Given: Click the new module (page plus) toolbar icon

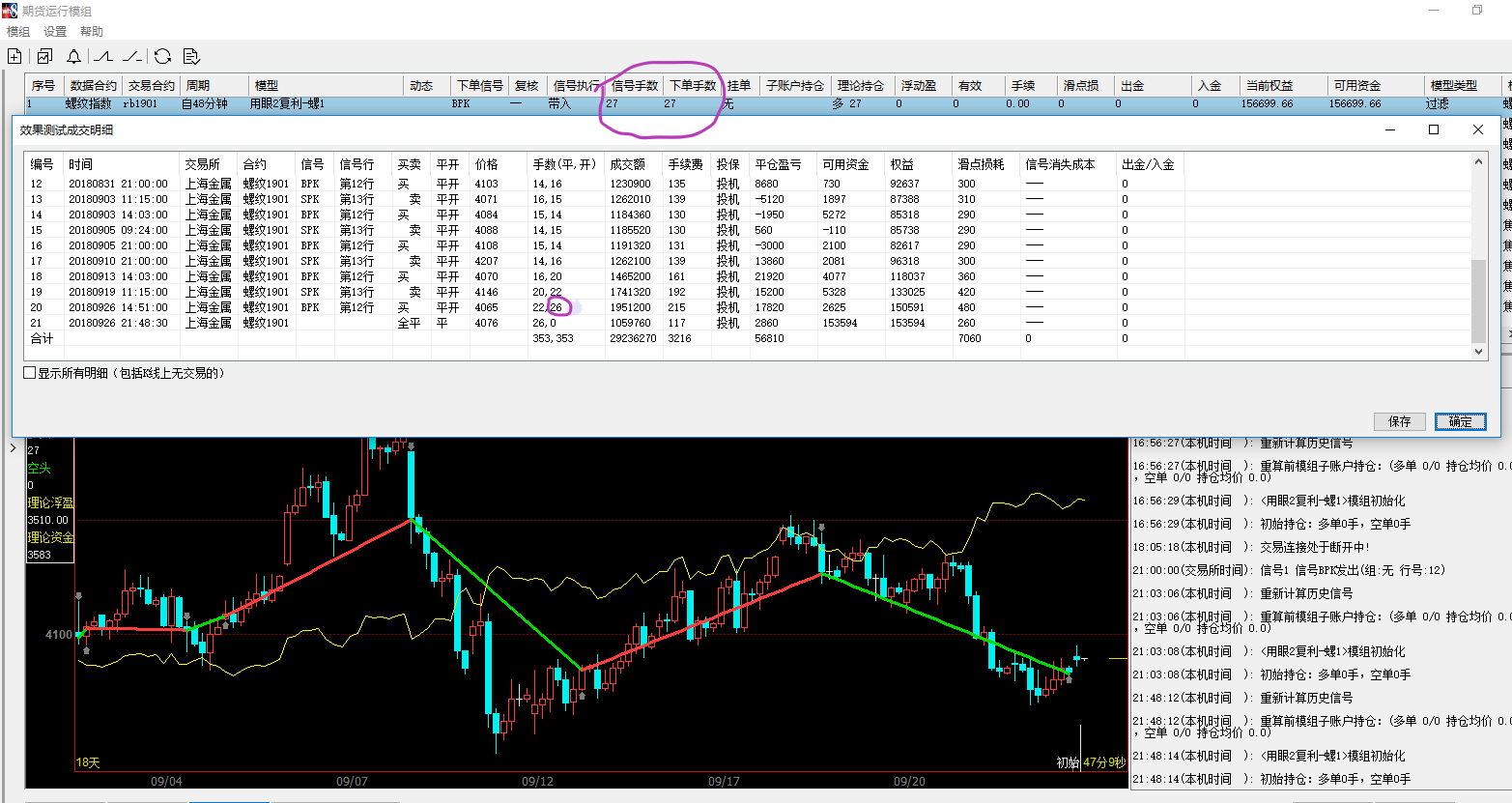Looking at the screenshot, I should pos(14,57).
